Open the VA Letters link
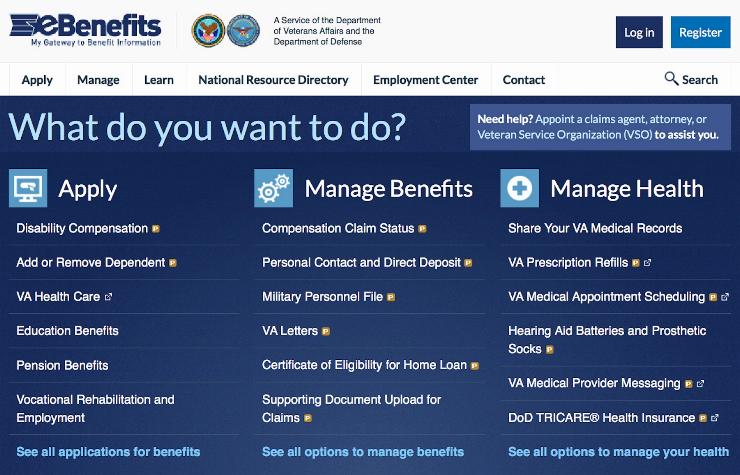The image size is (740, 475). pos(290,331)
